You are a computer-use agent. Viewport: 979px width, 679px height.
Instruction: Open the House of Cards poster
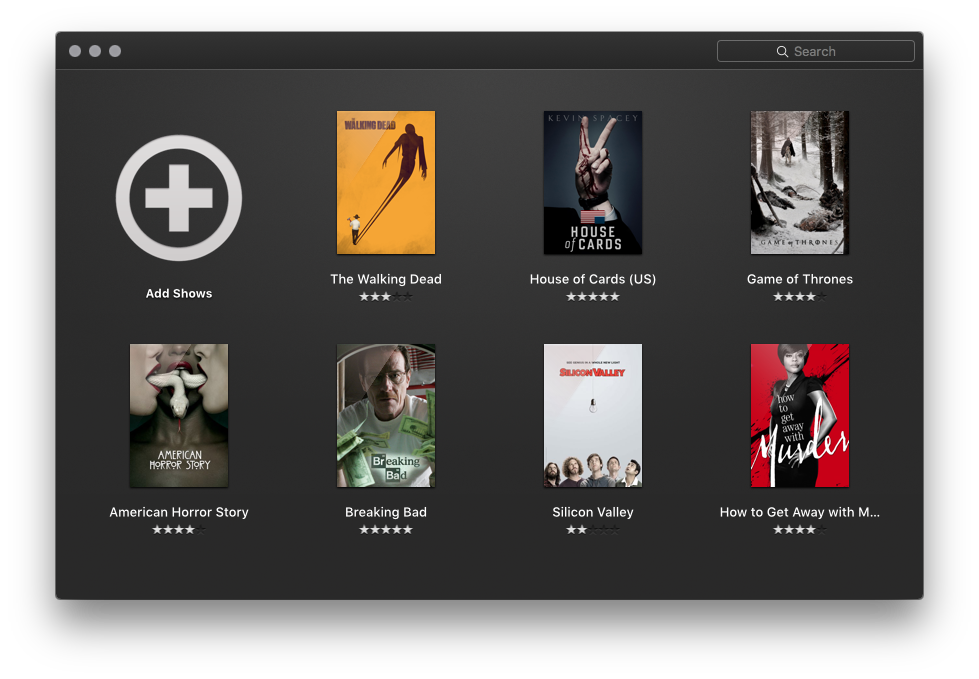coord(593,182)
